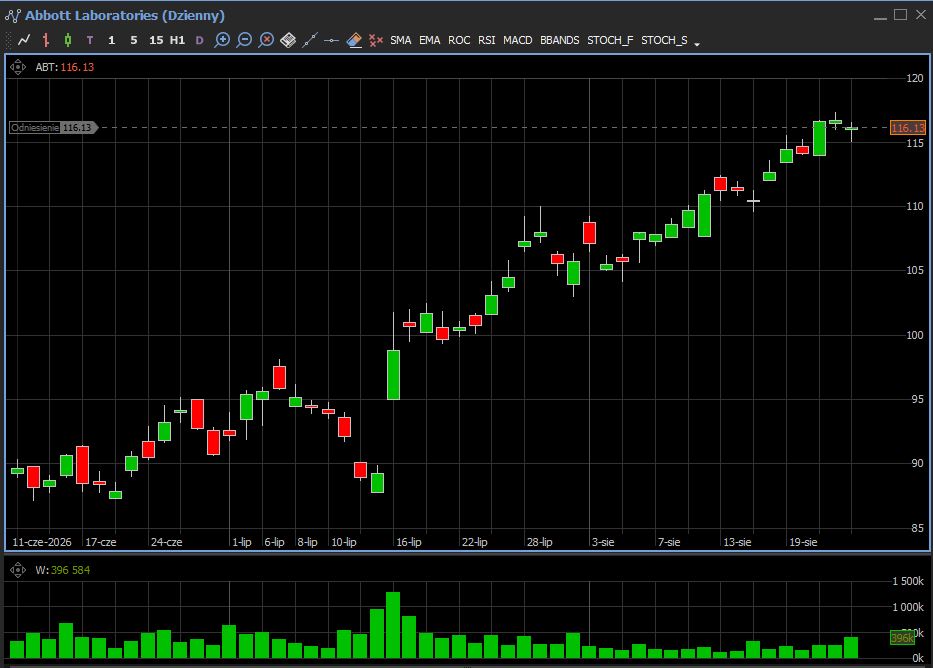Image resolution: width=933 pixels, height=668 pixels.
Task: Click the 24-cze date axis label
Action: tap(167, 542)
